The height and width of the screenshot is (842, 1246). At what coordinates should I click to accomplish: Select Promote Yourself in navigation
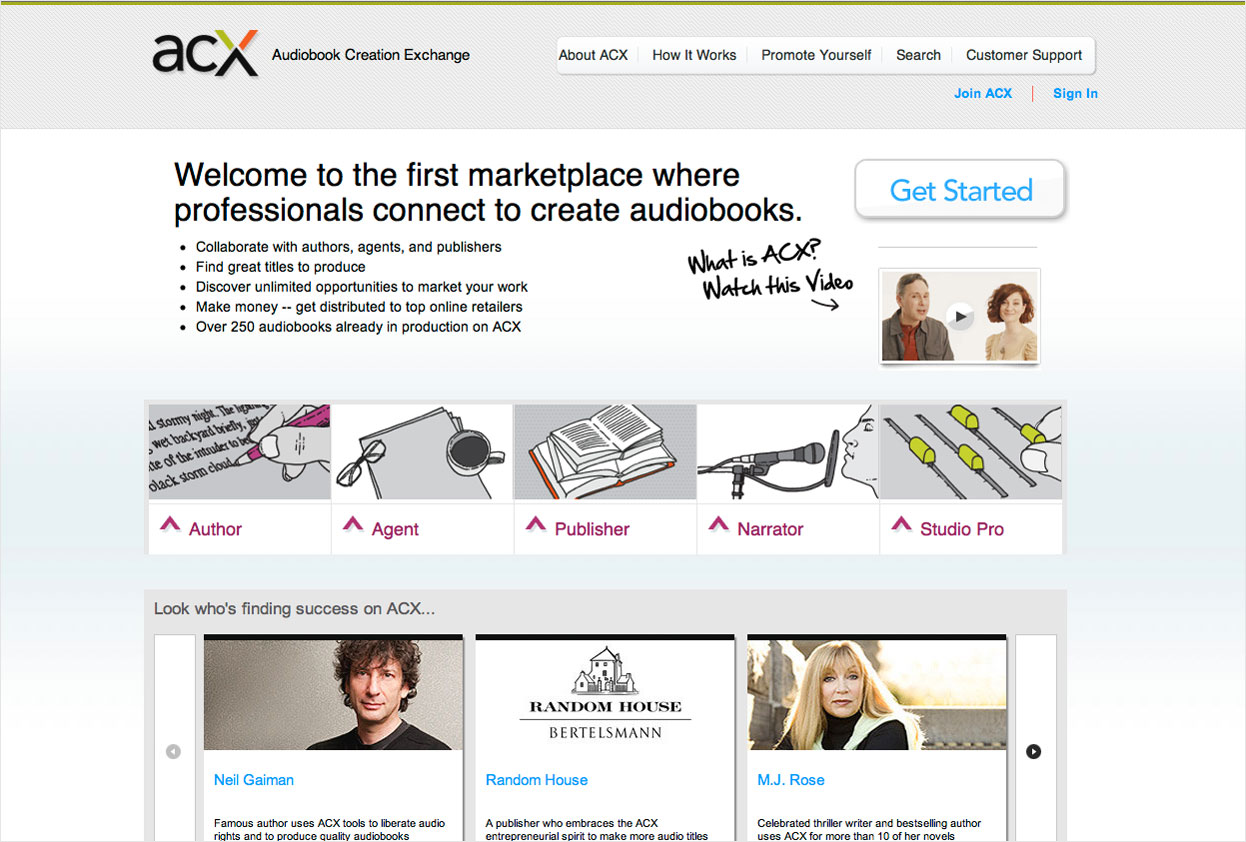(x=816, y=55)
